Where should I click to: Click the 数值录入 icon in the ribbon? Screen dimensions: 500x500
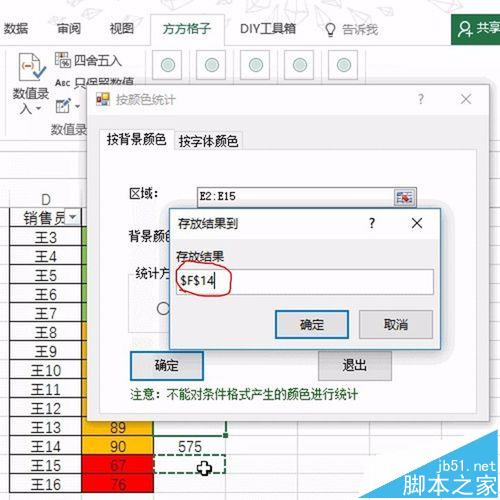point(31,67)
